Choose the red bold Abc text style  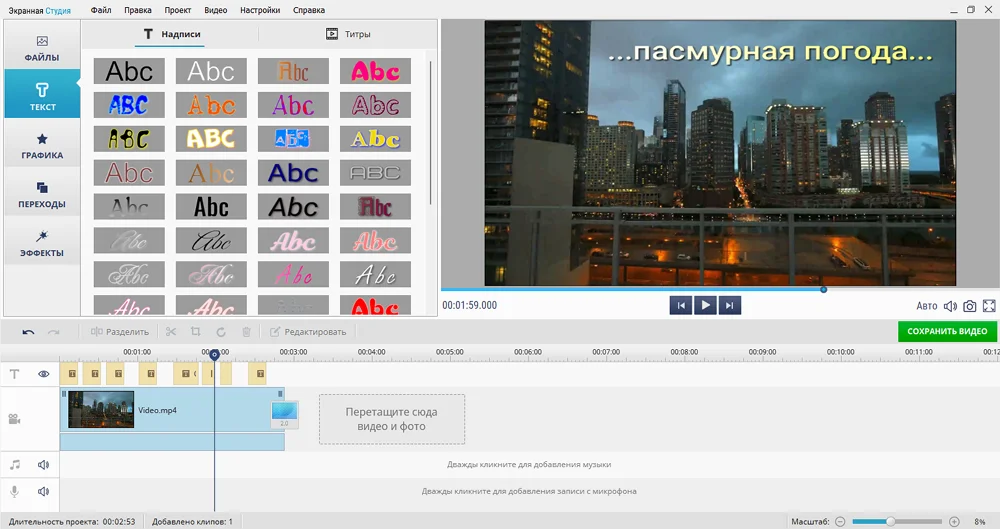click(x=375, y=306)
